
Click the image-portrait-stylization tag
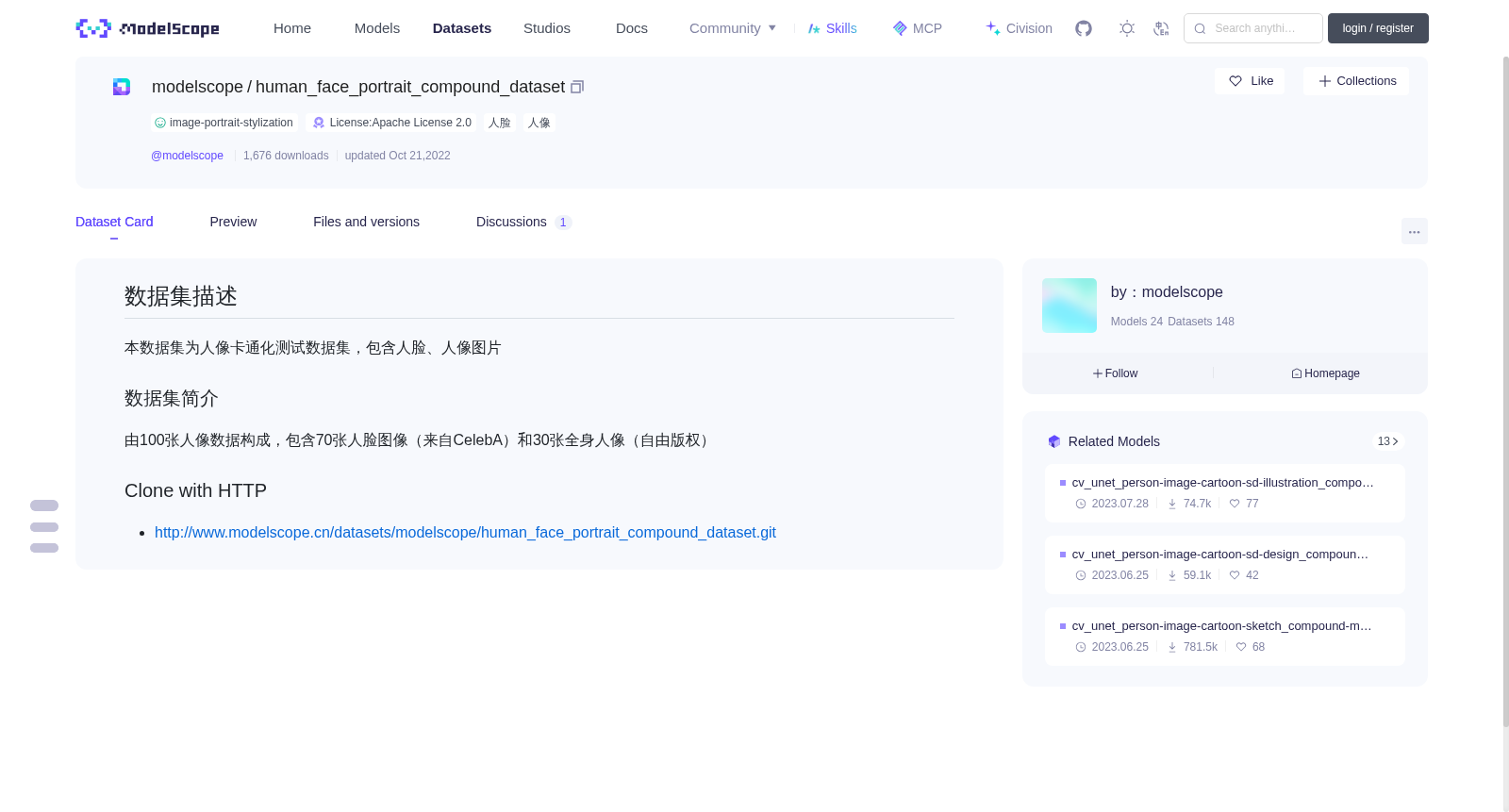tap(224, 123)
